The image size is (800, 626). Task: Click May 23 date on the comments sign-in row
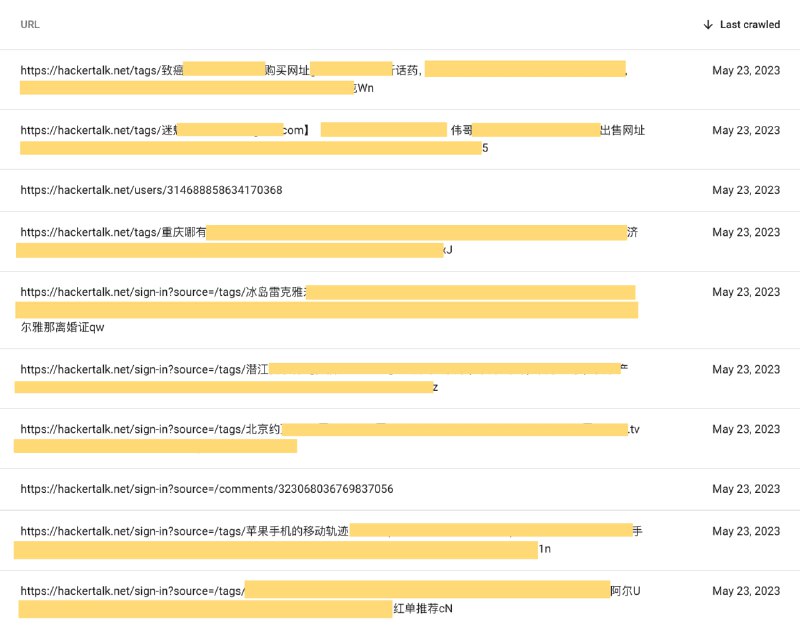click(x=747, y=489)
